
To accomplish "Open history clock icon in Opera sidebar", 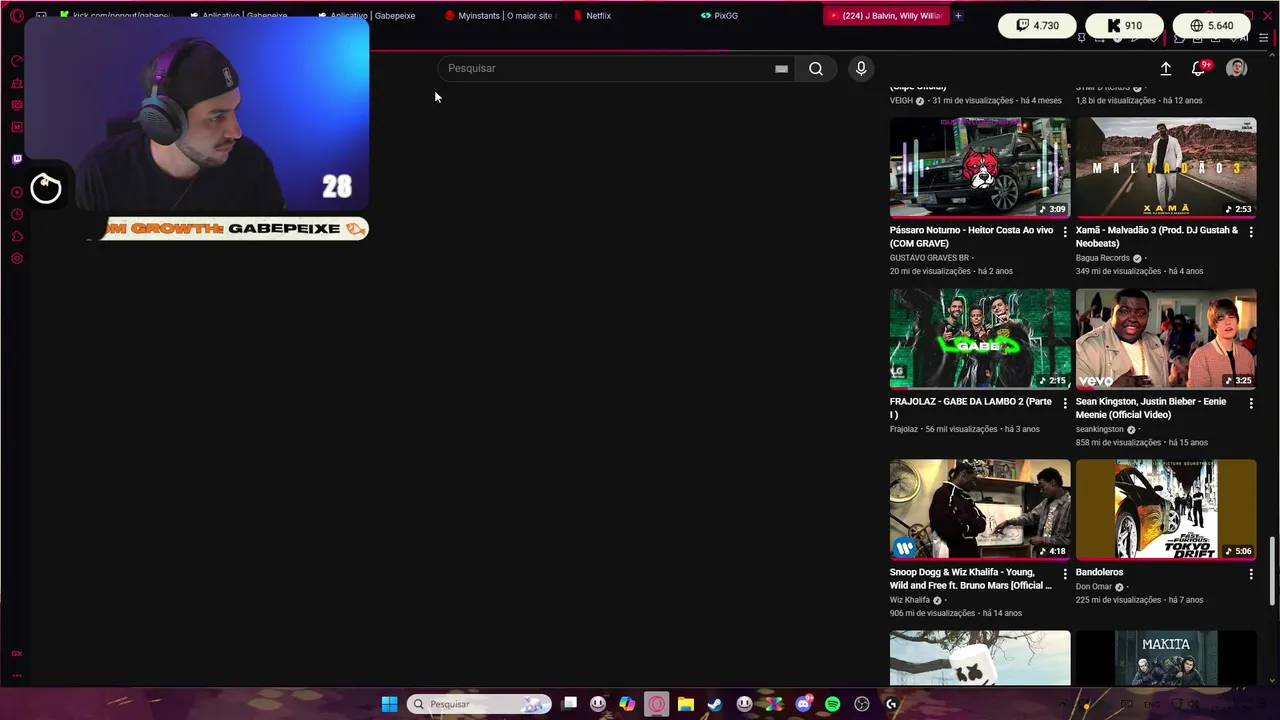I will [17, 215].
